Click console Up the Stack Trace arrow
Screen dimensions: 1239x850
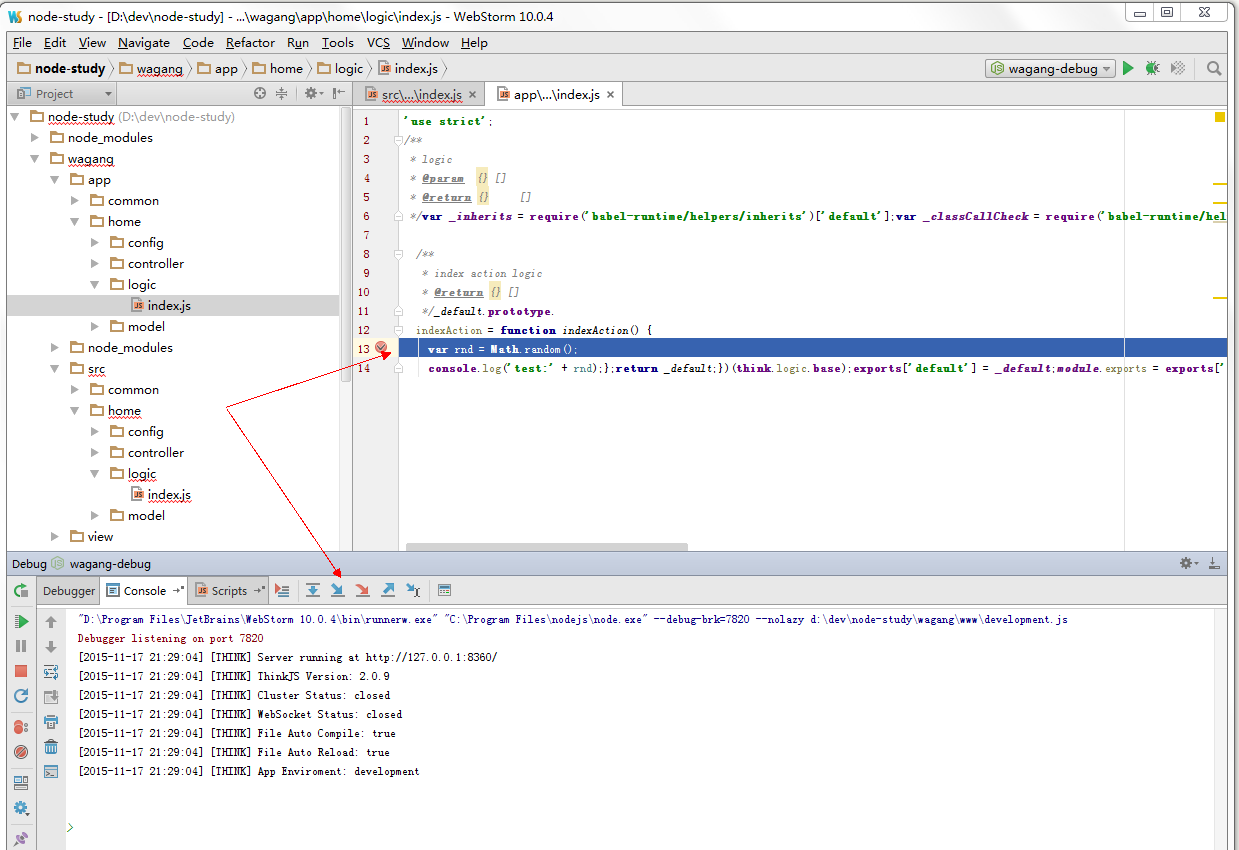[51, 621]
